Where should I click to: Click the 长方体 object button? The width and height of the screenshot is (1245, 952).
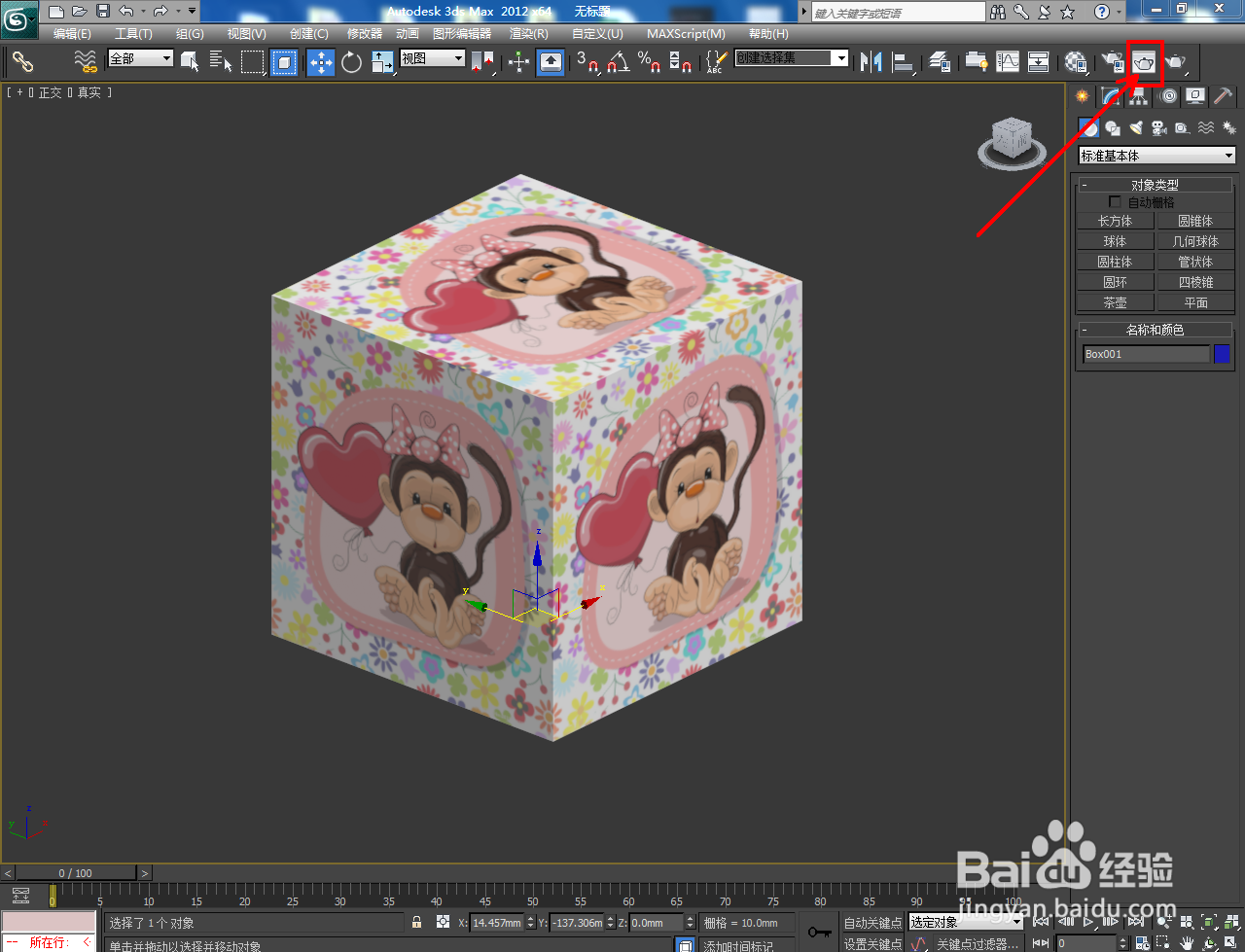(1115, 221)
